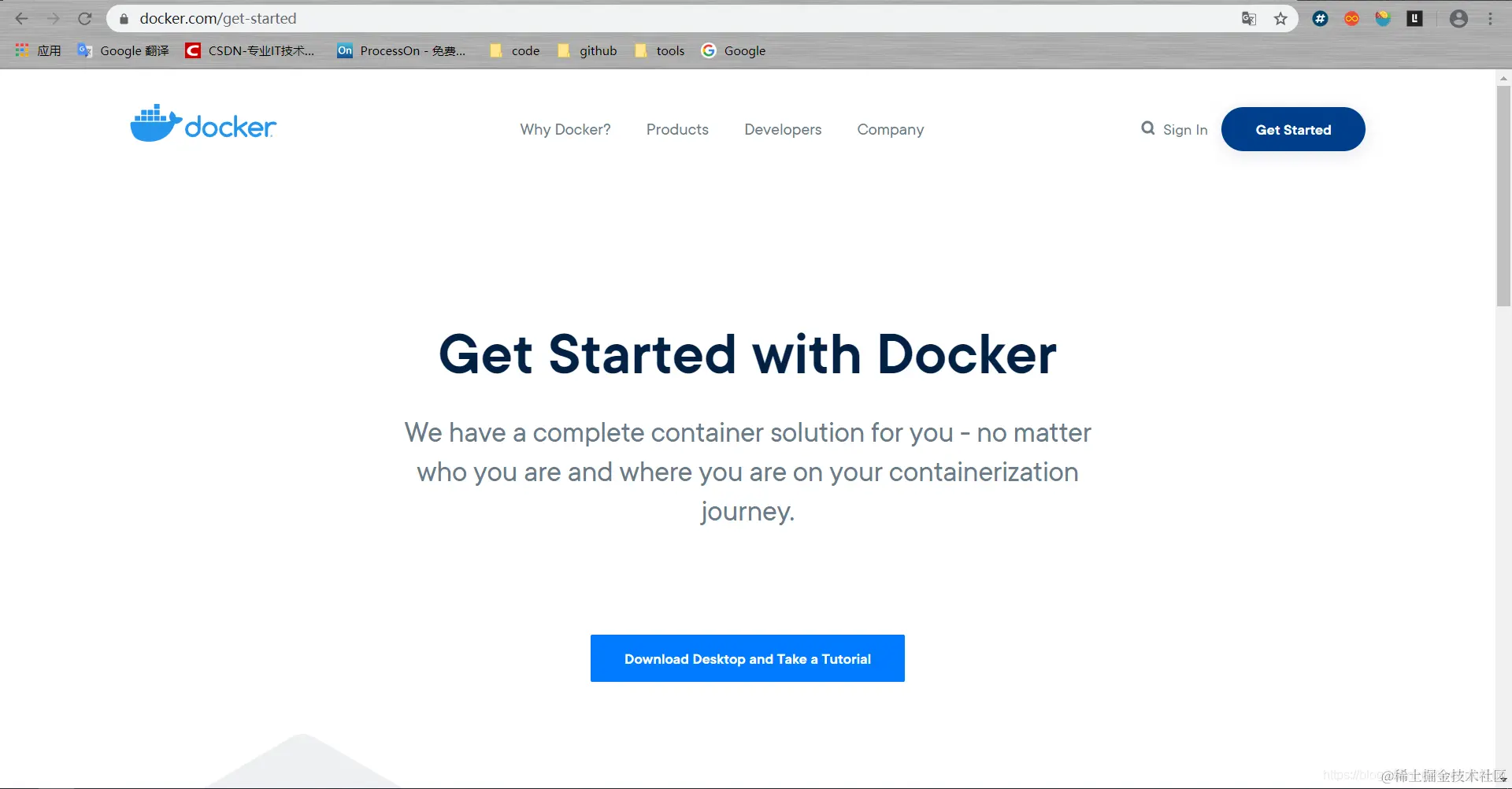Open the Chrome three-dot menu
Viewport: 1512px width, 789px height.
1491,19
